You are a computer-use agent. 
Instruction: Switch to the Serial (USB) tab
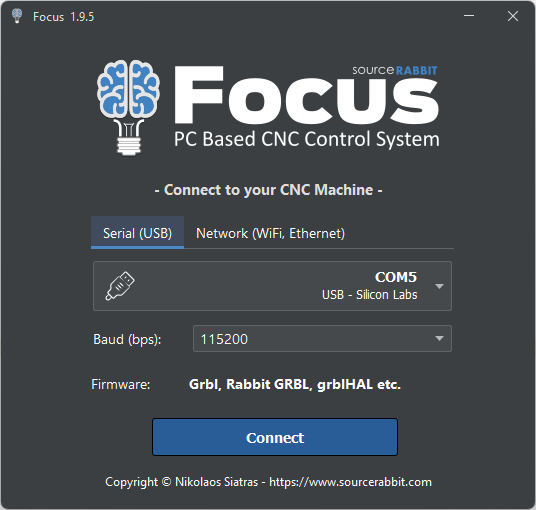(x=137, y=233)
